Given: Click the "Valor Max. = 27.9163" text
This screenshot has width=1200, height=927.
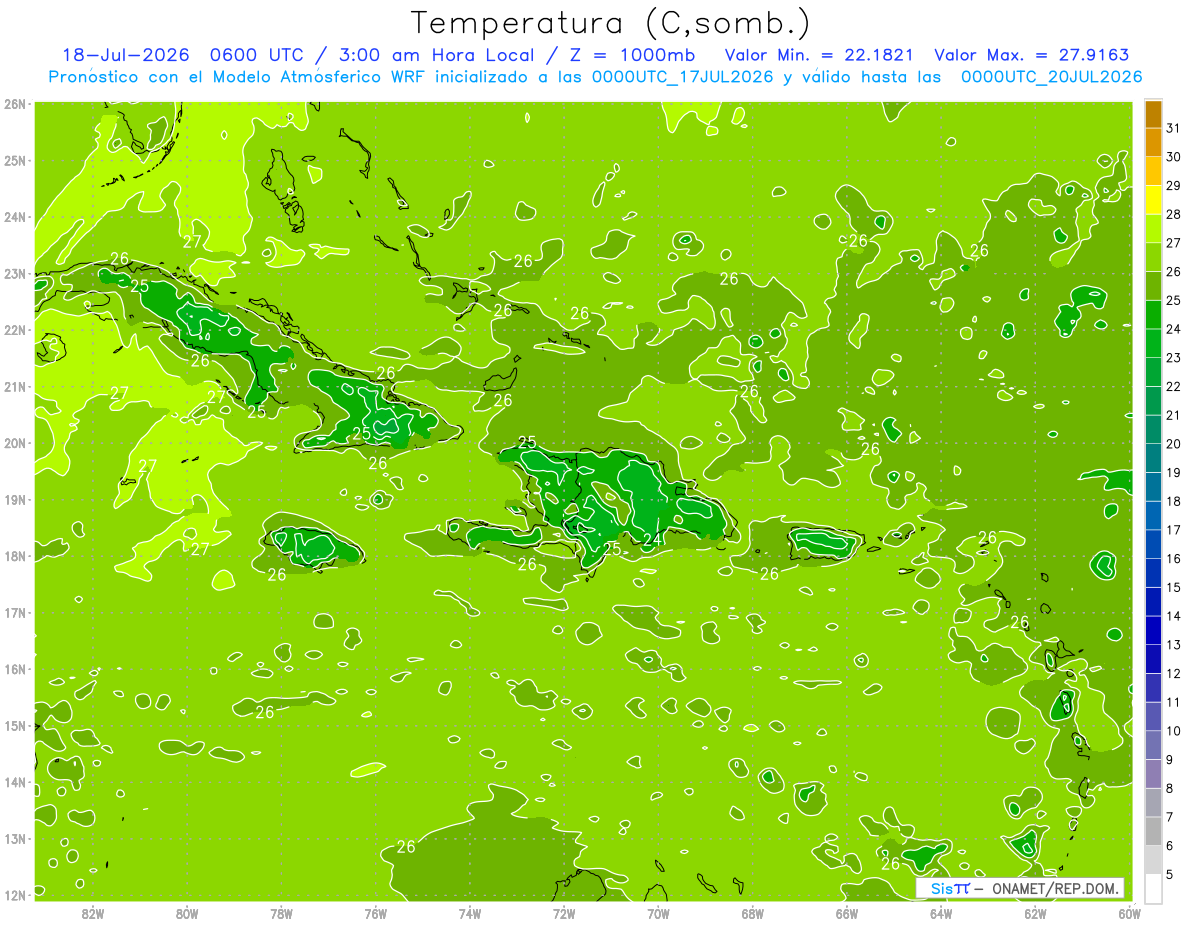Looking at the screenshot, I should [1031, 56].
